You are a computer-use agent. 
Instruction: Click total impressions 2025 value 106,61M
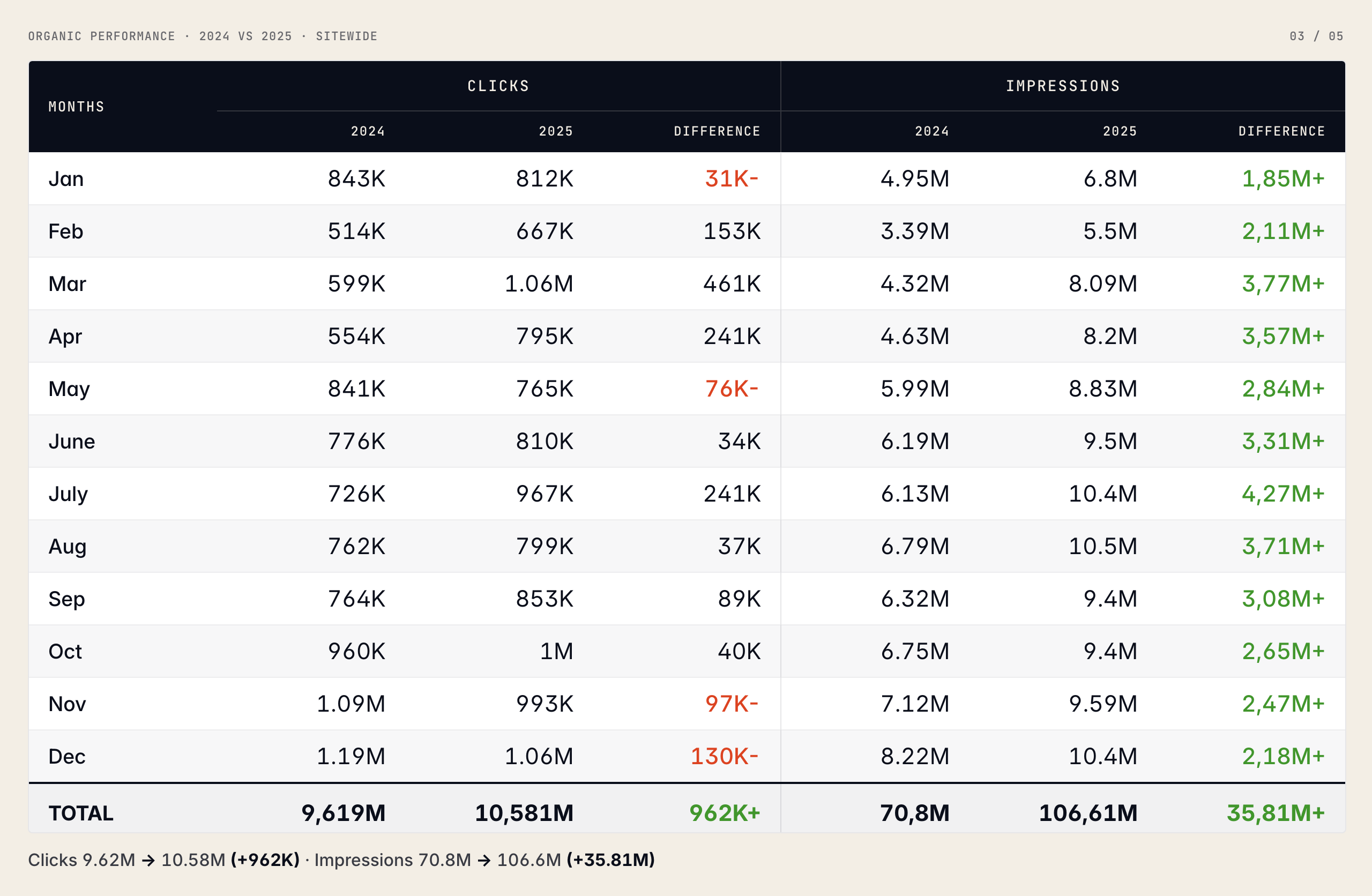1088,813
